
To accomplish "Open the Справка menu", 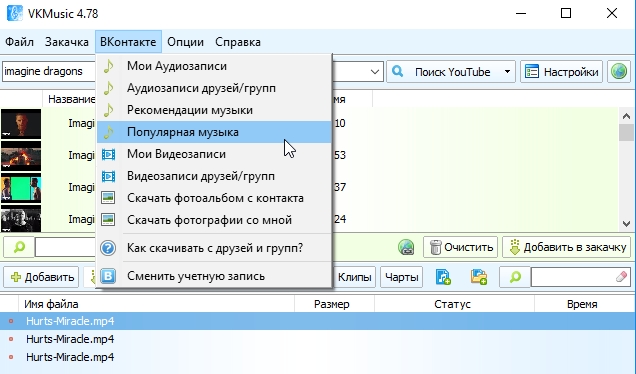I will click(x=238, y=42).
